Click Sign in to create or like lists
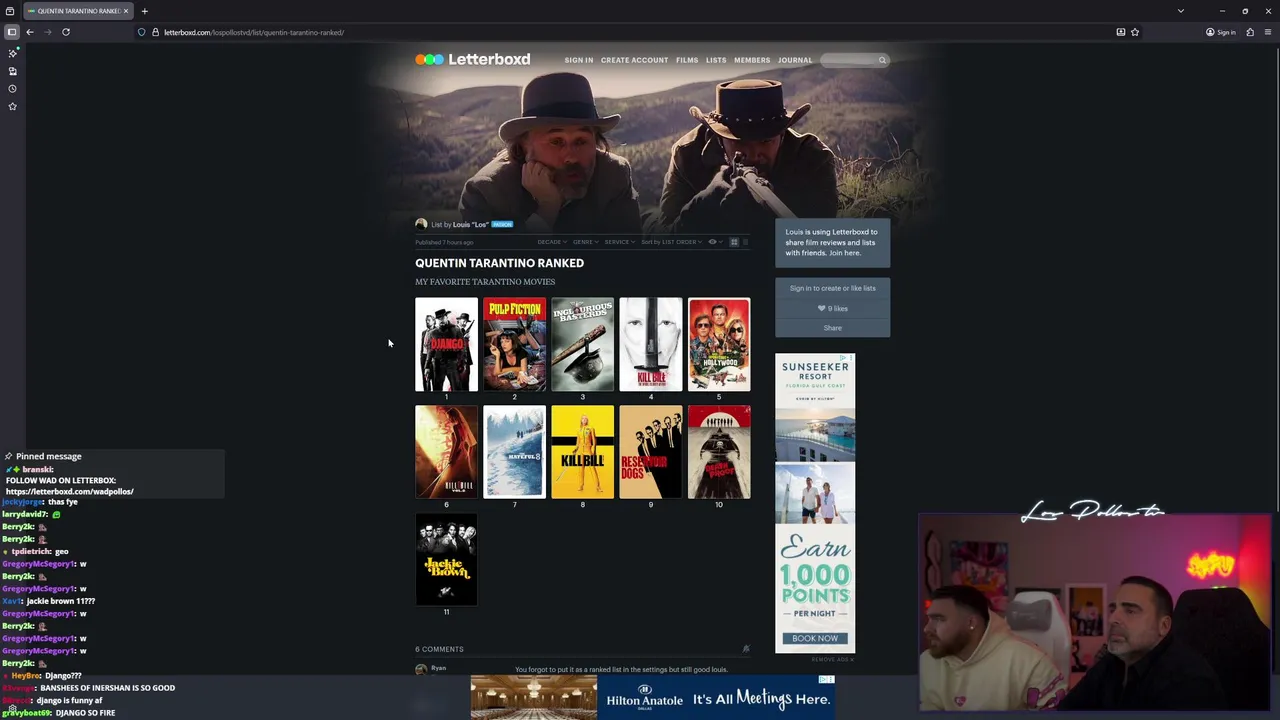 [832, 288]
